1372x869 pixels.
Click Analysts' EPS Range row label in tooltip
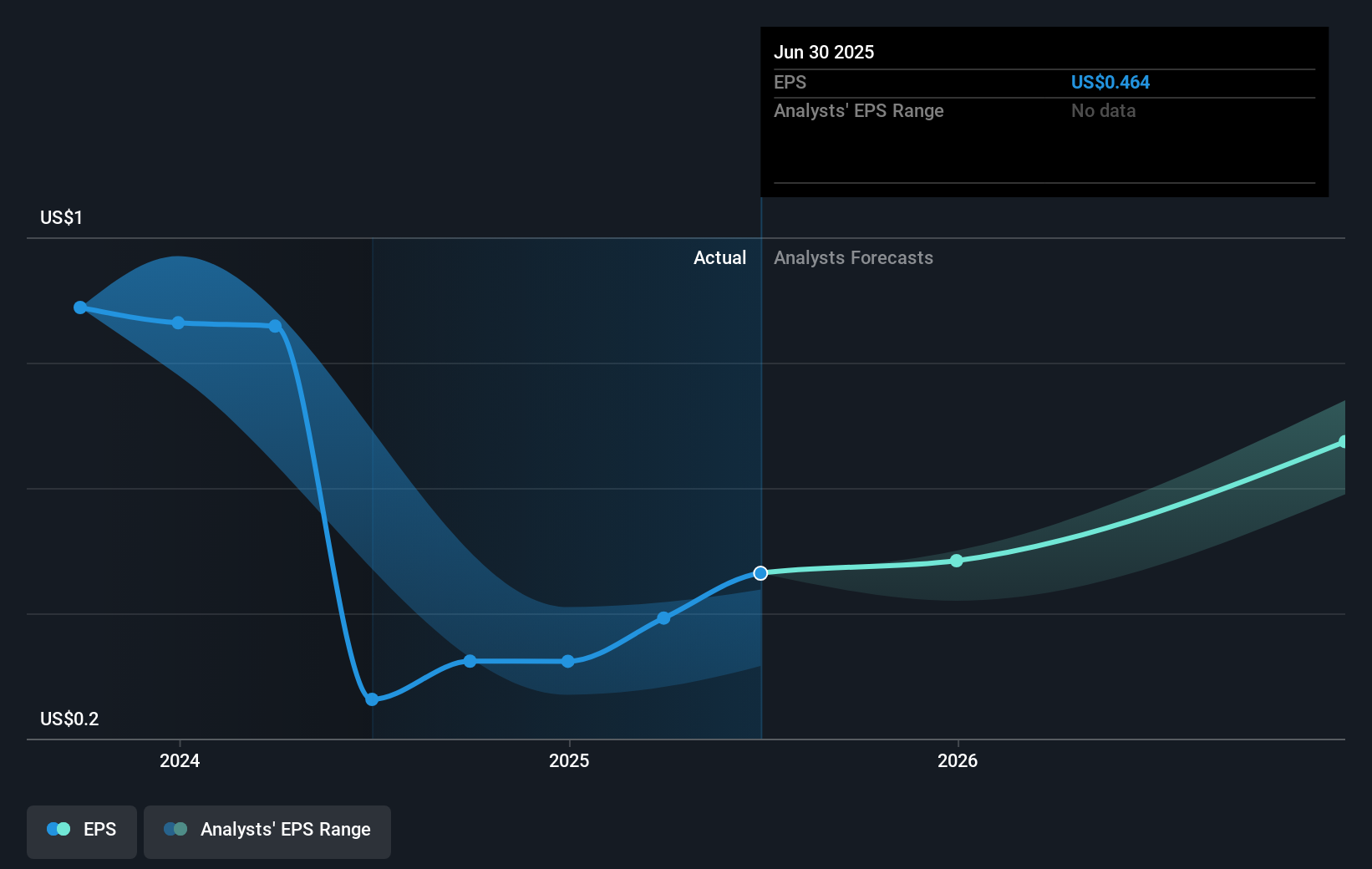click(x=858, y=111)
